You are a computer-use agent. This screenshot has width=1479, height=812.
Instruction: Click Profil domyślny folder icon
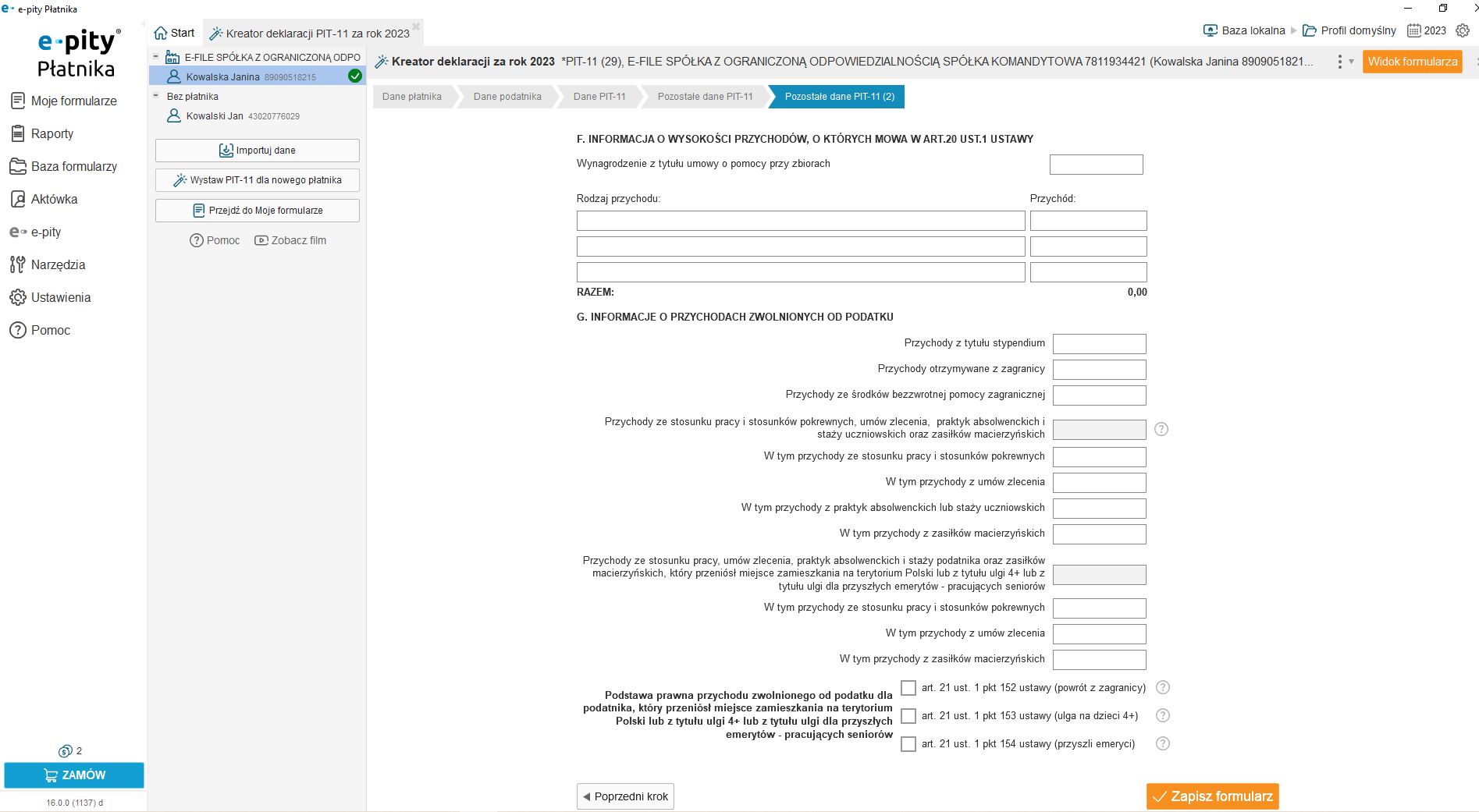(x=1310, y=30)
